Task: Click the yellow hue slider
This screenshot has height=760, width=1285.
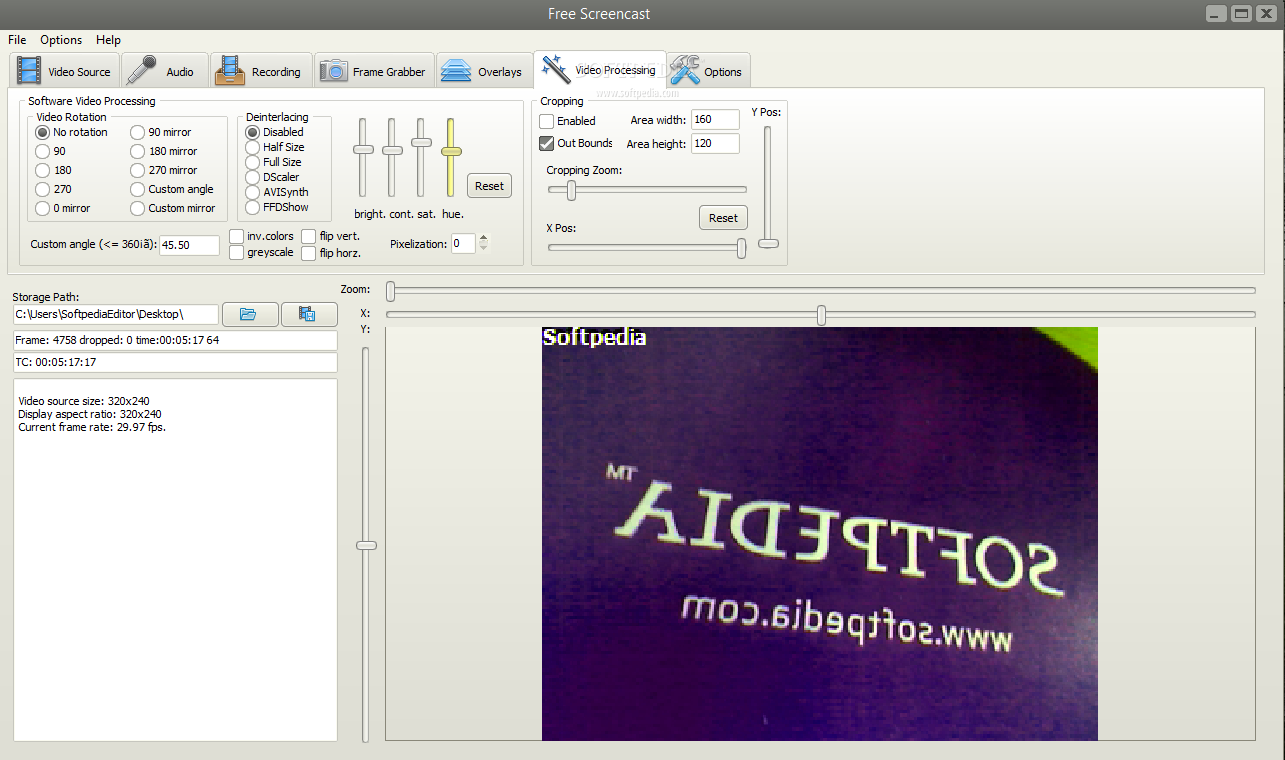Action: click(x=451, y=157)
